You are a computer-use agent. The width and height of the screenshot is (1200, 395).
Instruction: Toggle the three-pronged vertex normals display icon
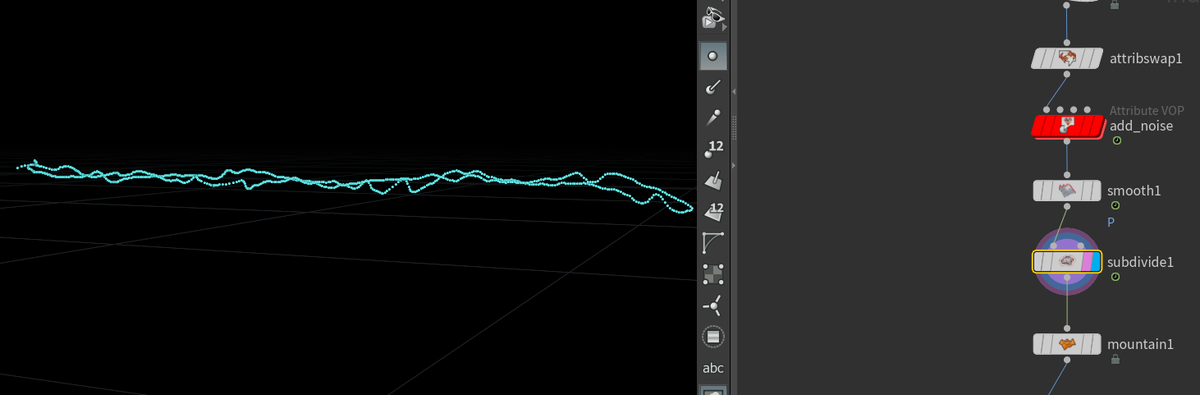click(713, 305)
